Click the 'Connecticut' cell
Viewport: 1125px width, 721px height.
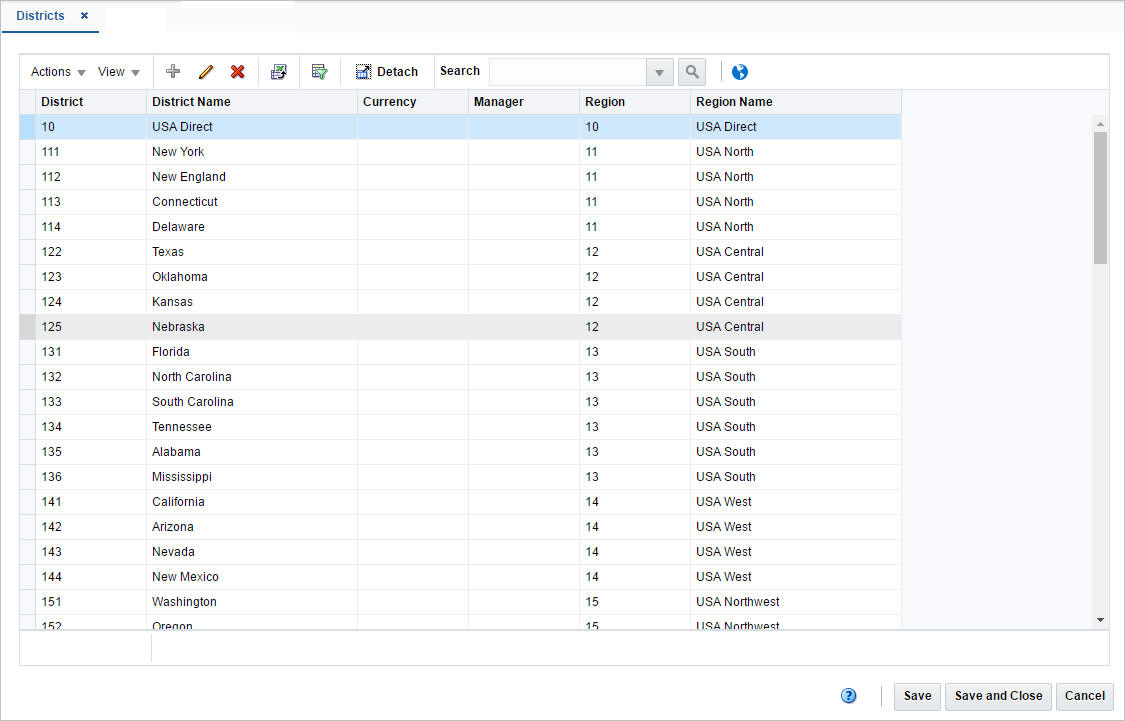252,202
